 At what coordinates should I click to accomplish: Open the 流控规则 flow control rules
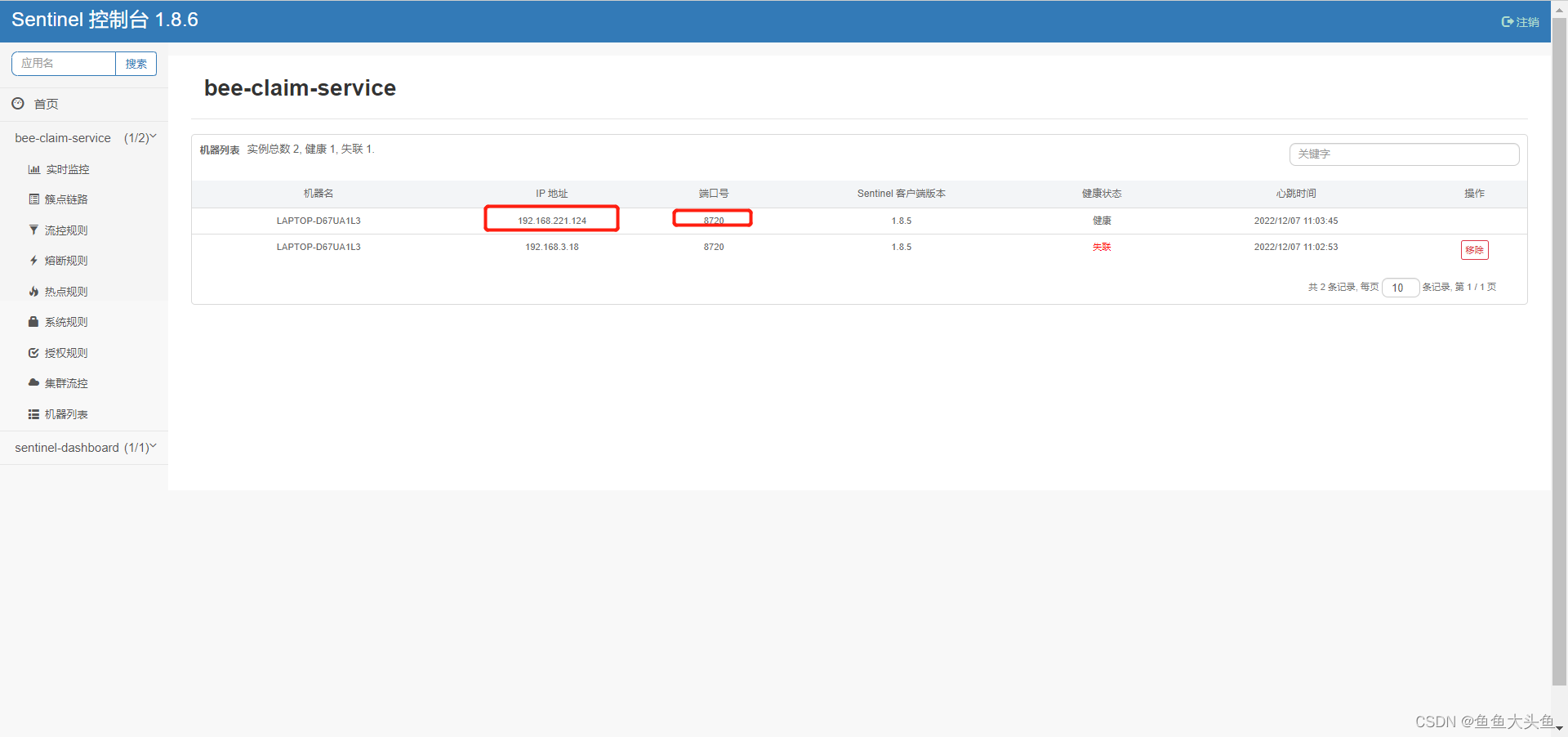[x=67, y=230]
